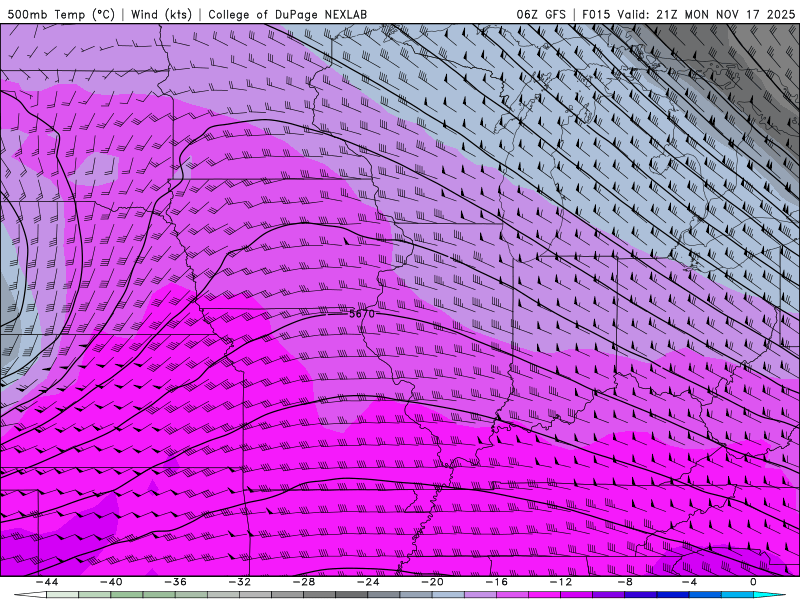Click the '06Z GFS' model run label
Image resolution: width=800 pixels, height=600 pixels.
[x=541, y=15]
